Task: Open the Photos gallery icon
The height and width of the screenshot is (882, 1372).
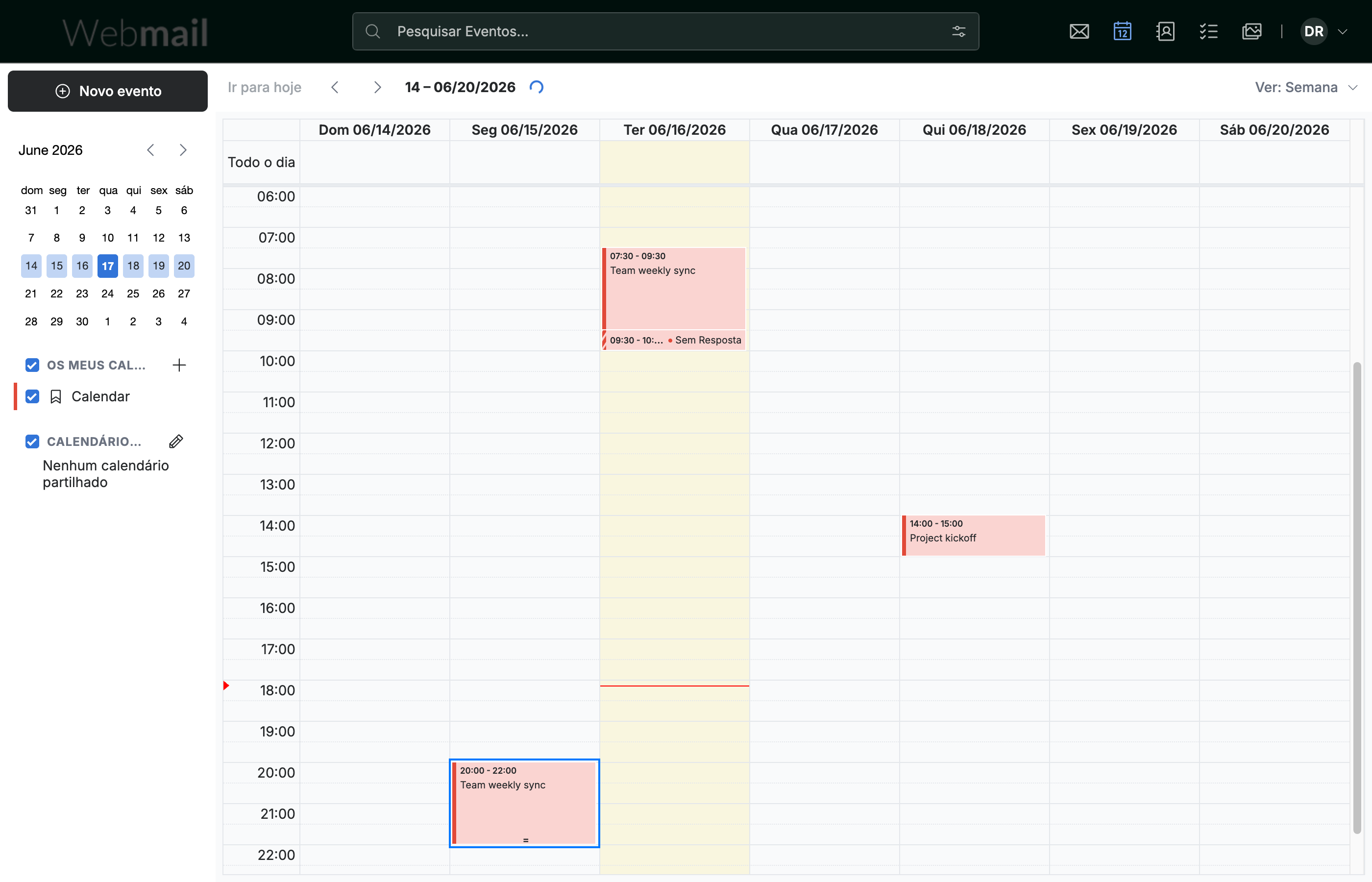Action: click(x=1252, y=31)
